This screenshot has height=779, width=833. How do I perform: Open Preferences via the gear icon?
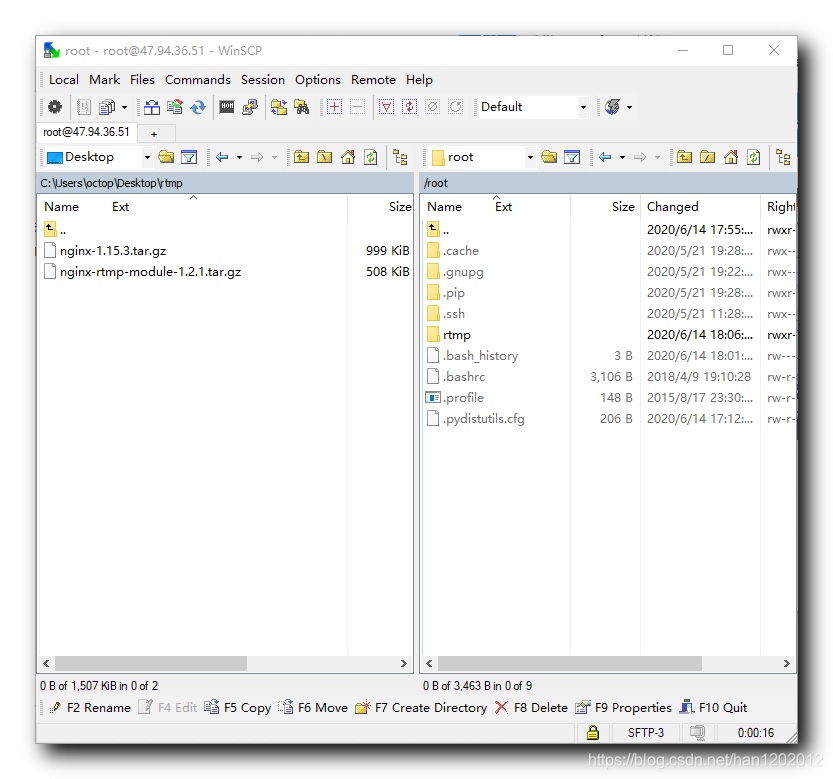[55, 107]
